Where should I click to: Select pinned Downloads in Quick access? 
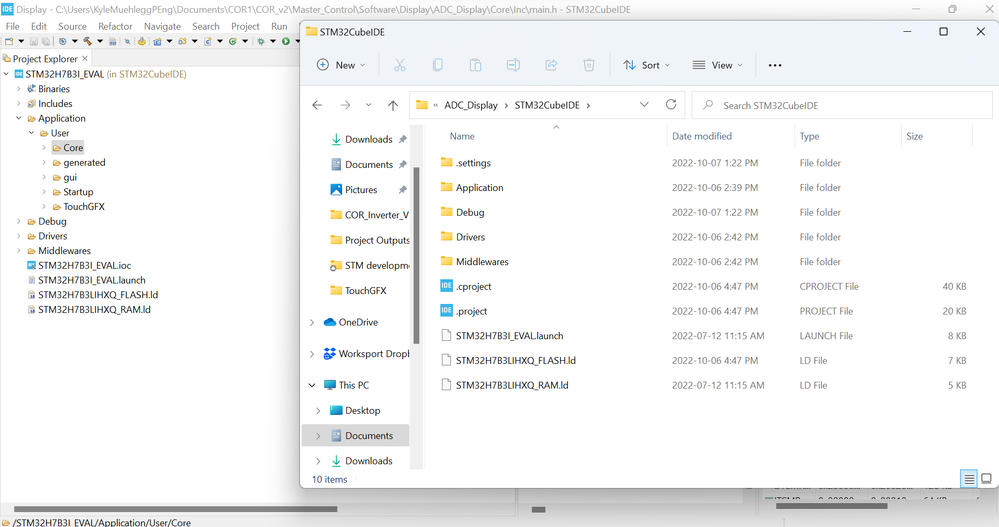pos(368,139)
